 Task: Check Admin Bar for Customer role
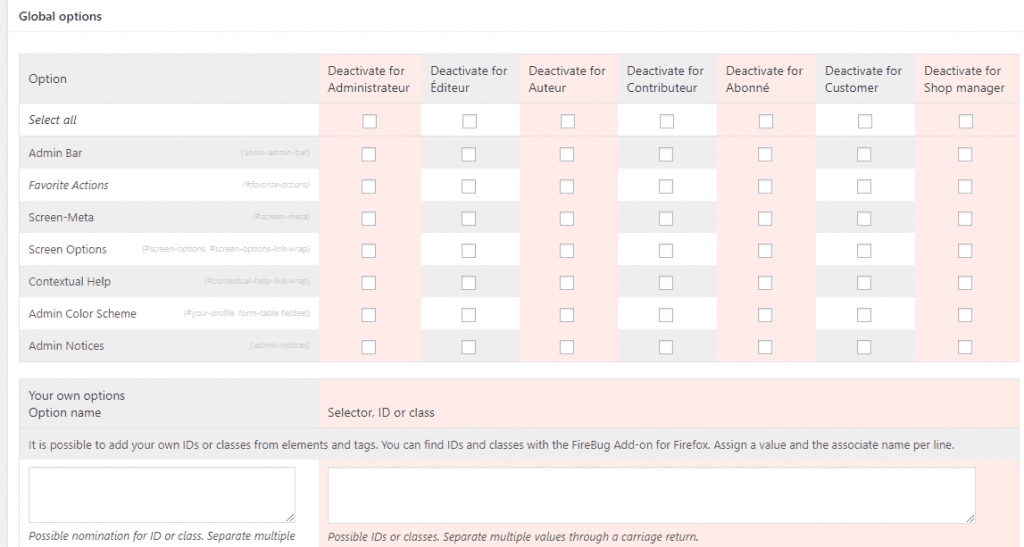pyautogui.click(x=864, y=154)
